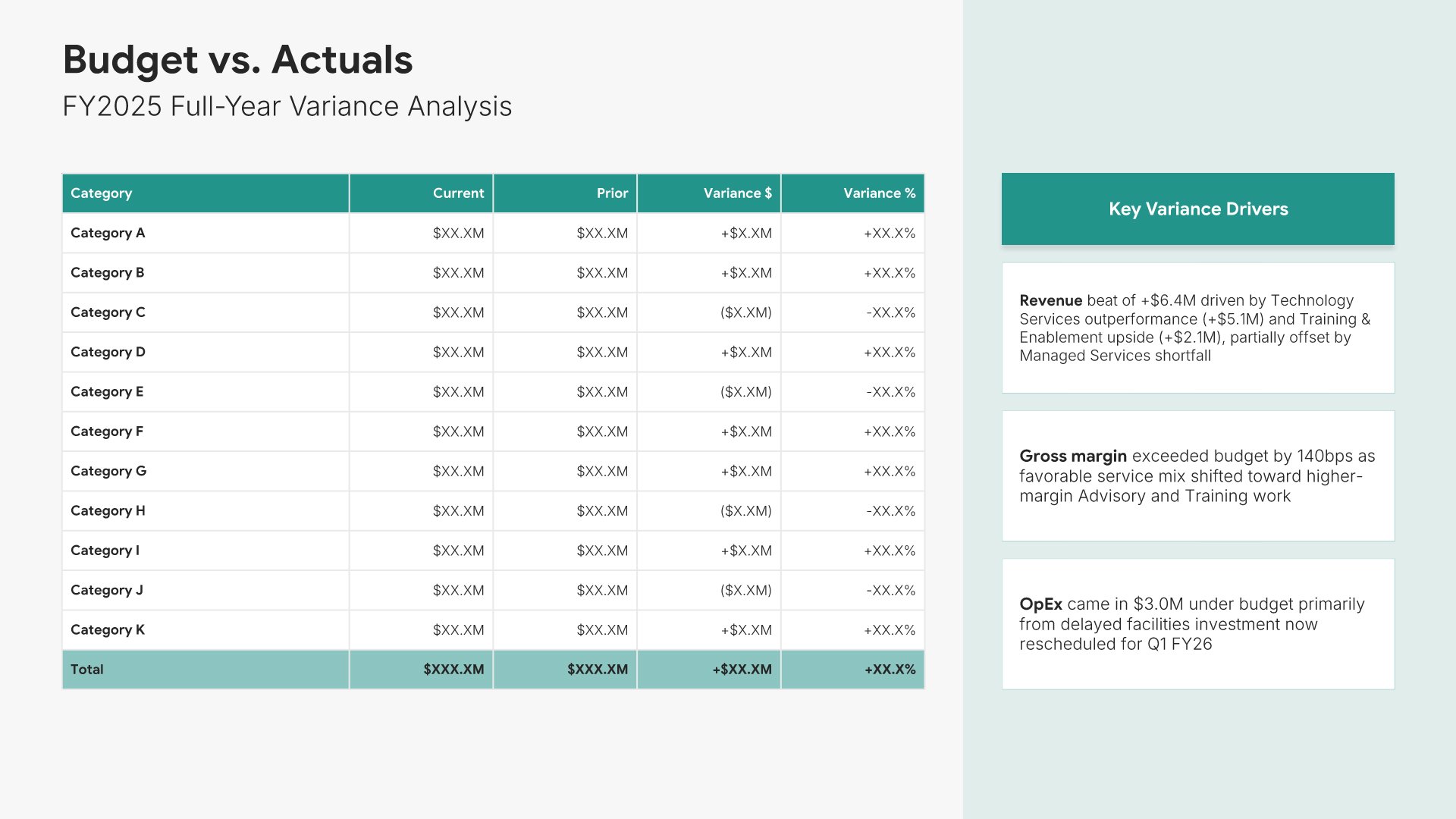Select the Gross margin text card
Viewport: 1456px width, 819px height.
[1197, 475]
